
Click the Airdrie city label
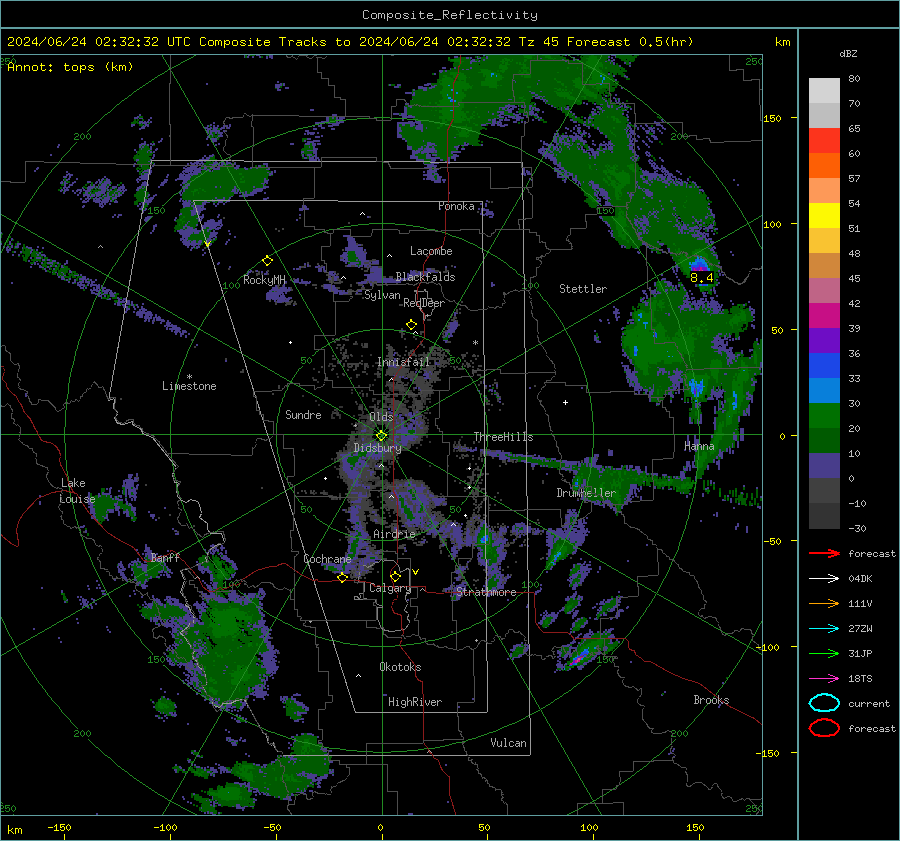pyautogui.click(x=394, y=534)
